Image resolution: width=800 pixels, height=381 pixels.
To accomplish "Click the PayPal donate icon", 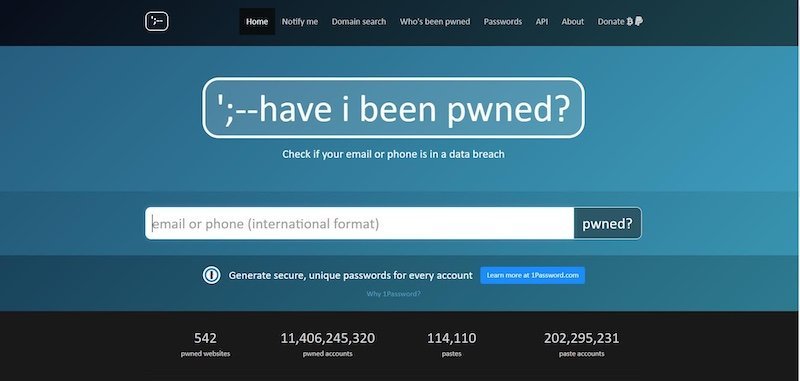I will click(x=639, y=21).
